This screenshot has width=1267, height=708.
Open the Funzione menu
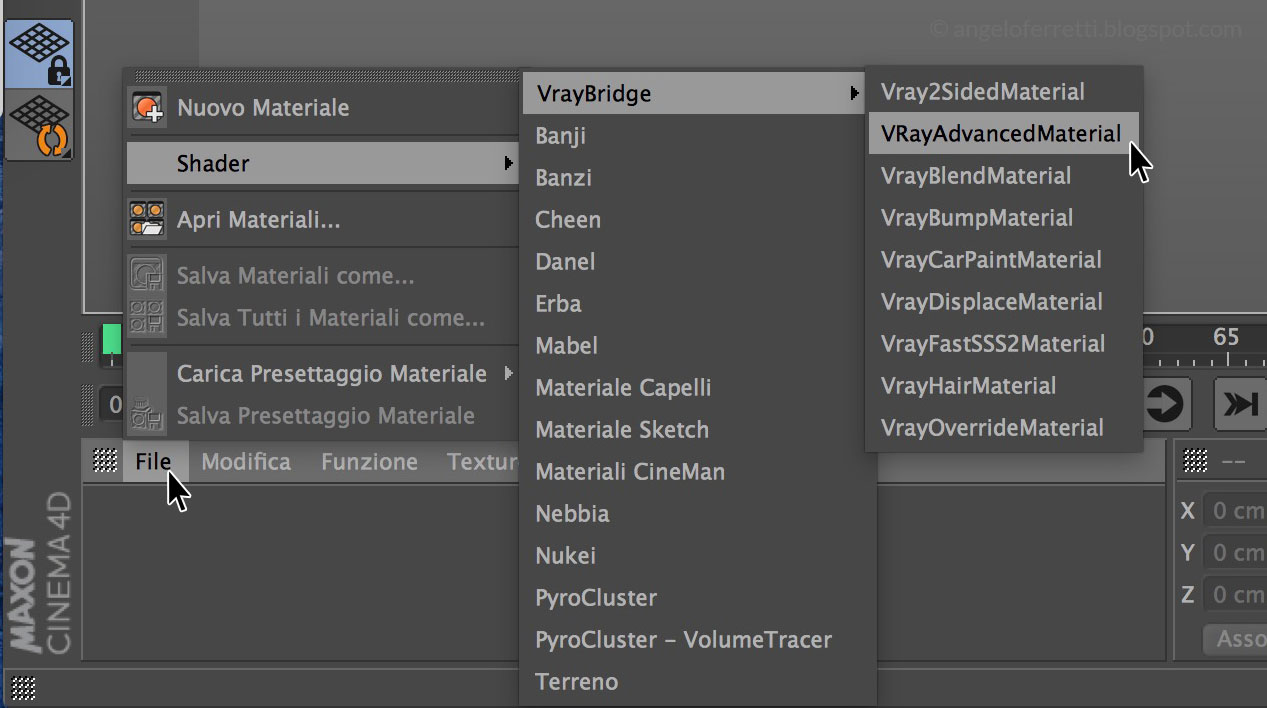click(369, 462)
